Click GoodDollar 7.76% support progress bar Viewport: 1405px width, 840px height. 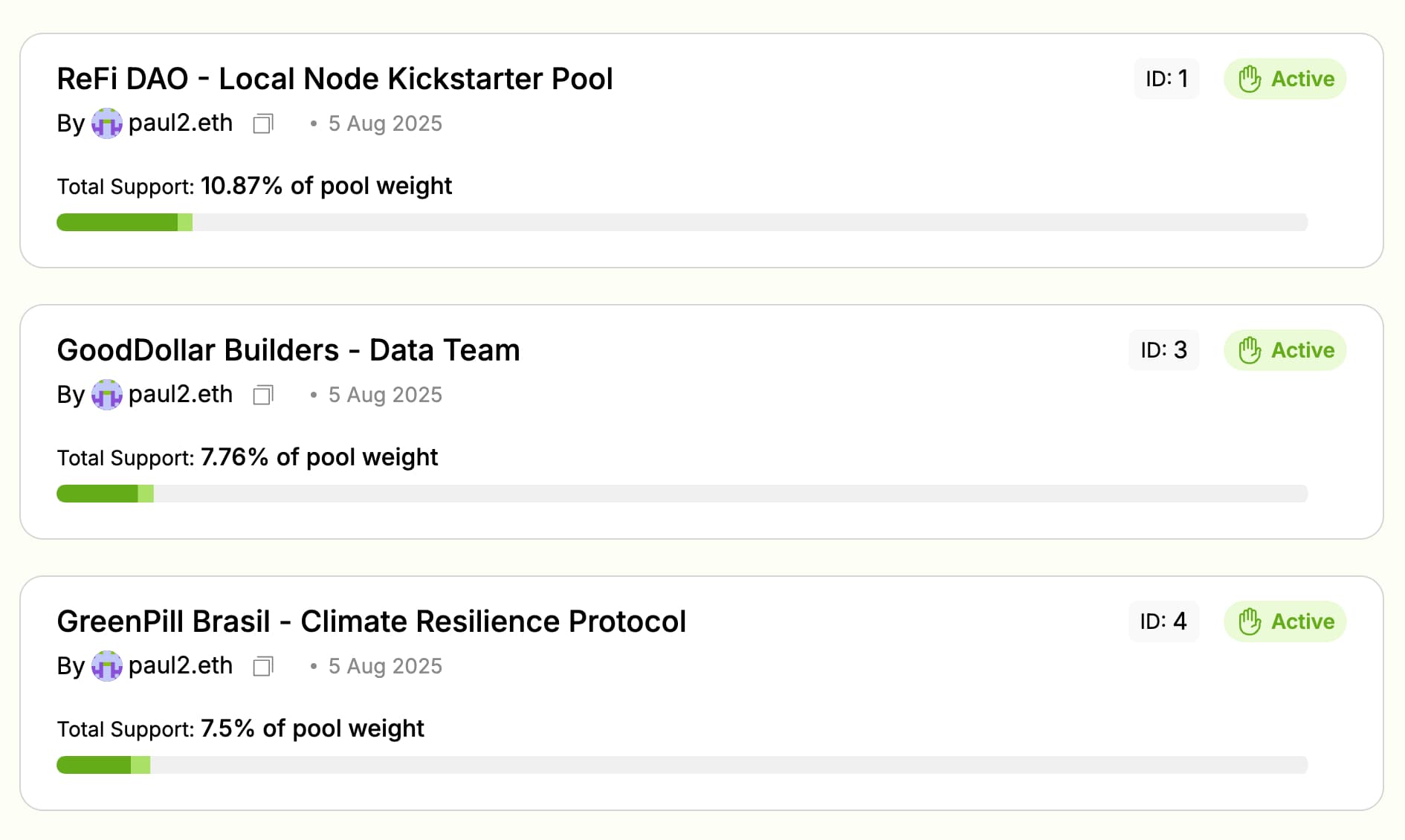[682, 494]
